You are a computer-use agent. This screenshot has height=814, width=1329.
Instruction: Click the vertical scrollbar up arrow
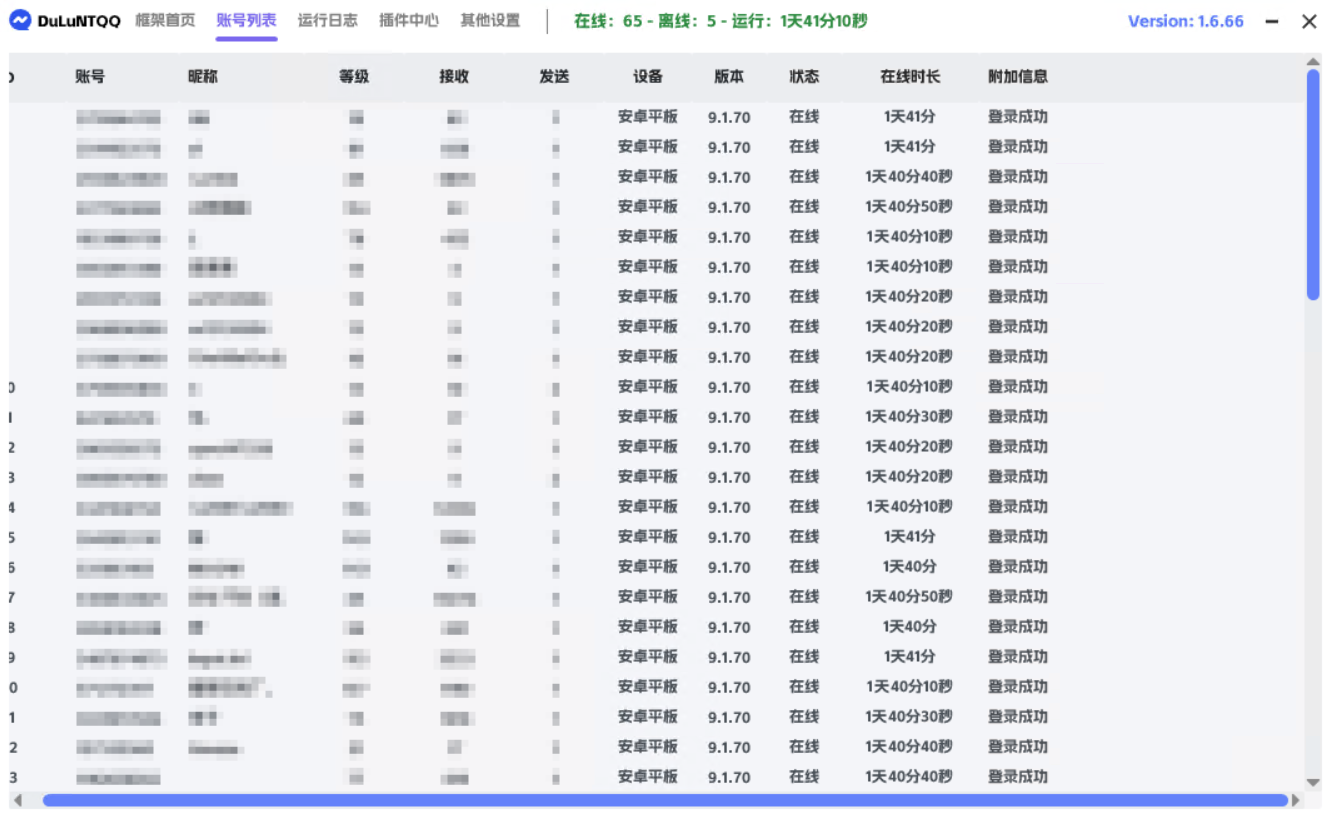click(x=1314, y=62)
